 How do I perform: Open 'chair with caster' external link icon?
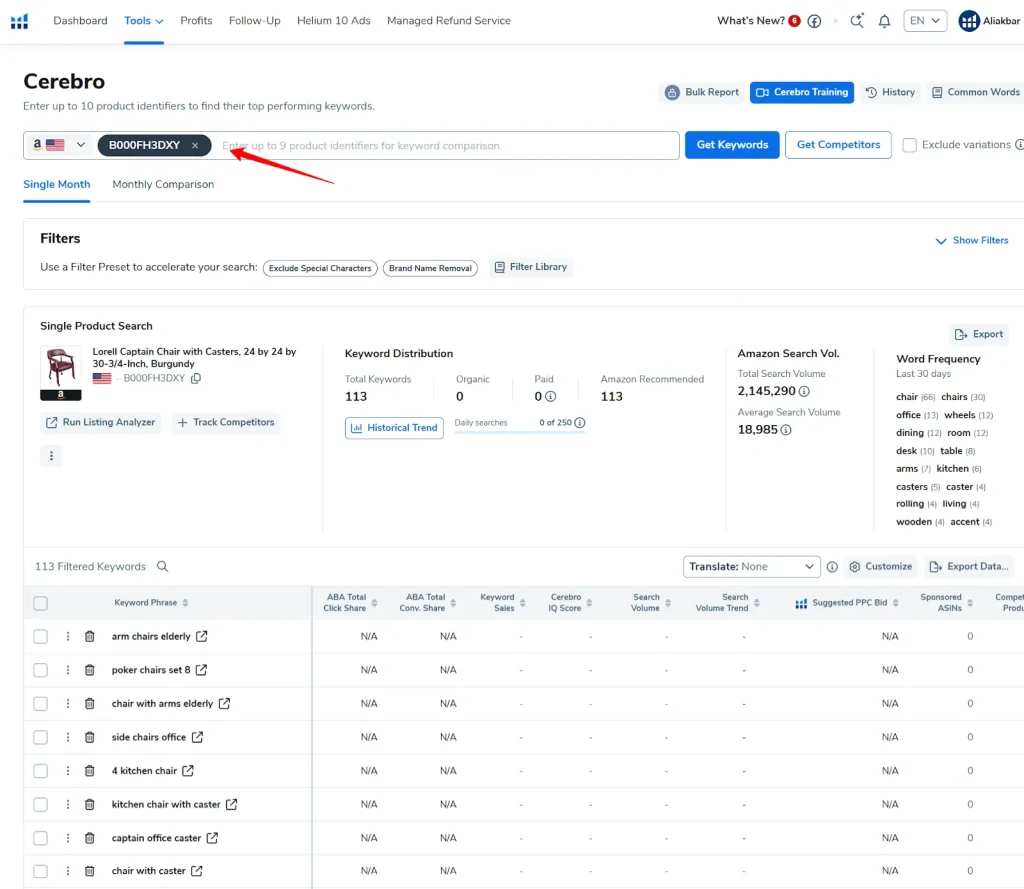pyautogui.click(x=197, y=871)
